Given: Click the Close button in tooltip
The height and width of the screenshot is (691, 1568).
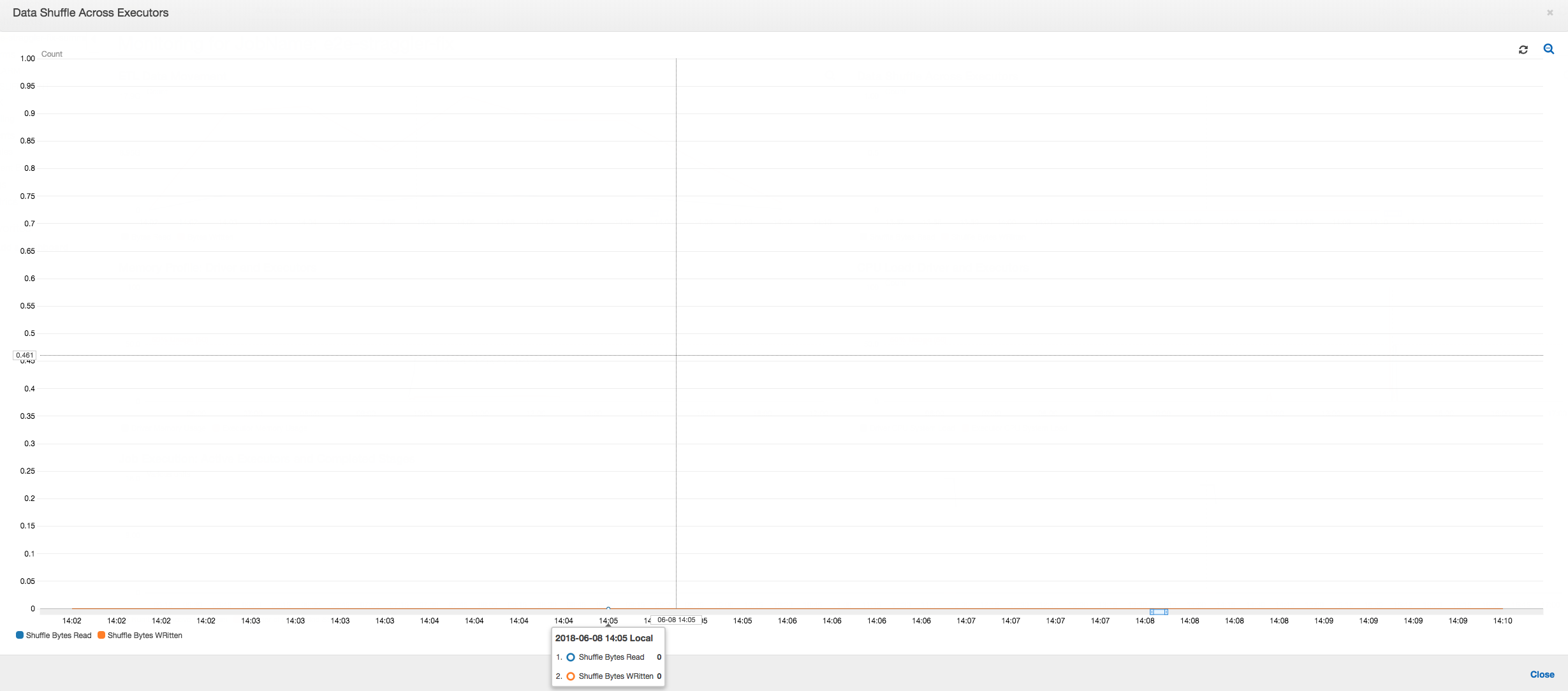Looking at the screenshot, I should click(x=1542, y=674).
